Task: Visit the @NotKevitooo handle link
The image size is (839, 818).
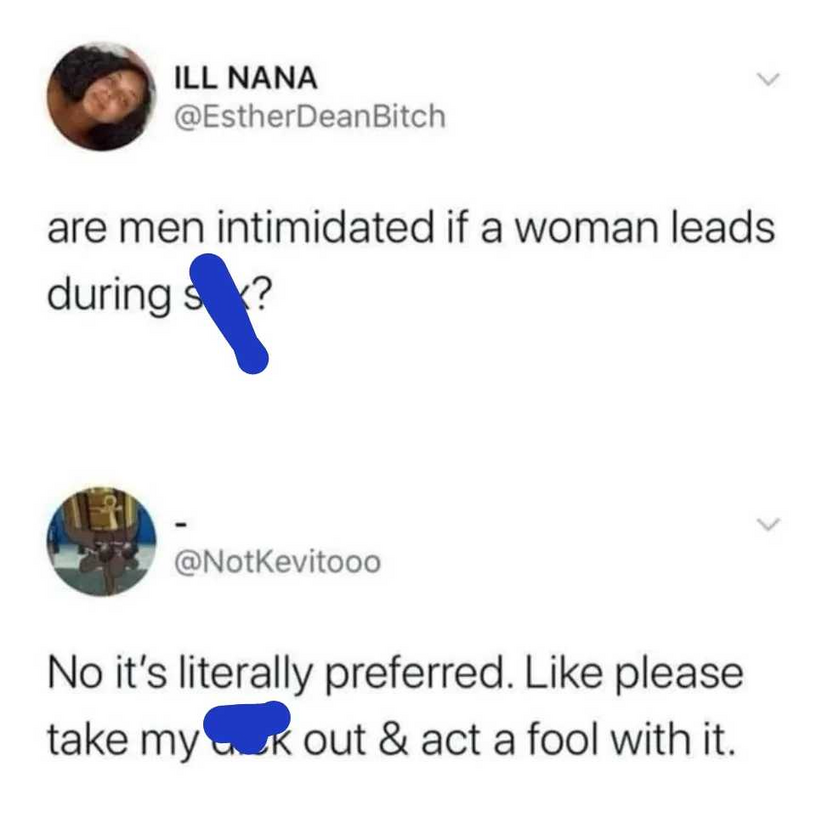Action: tap(277, 563)
